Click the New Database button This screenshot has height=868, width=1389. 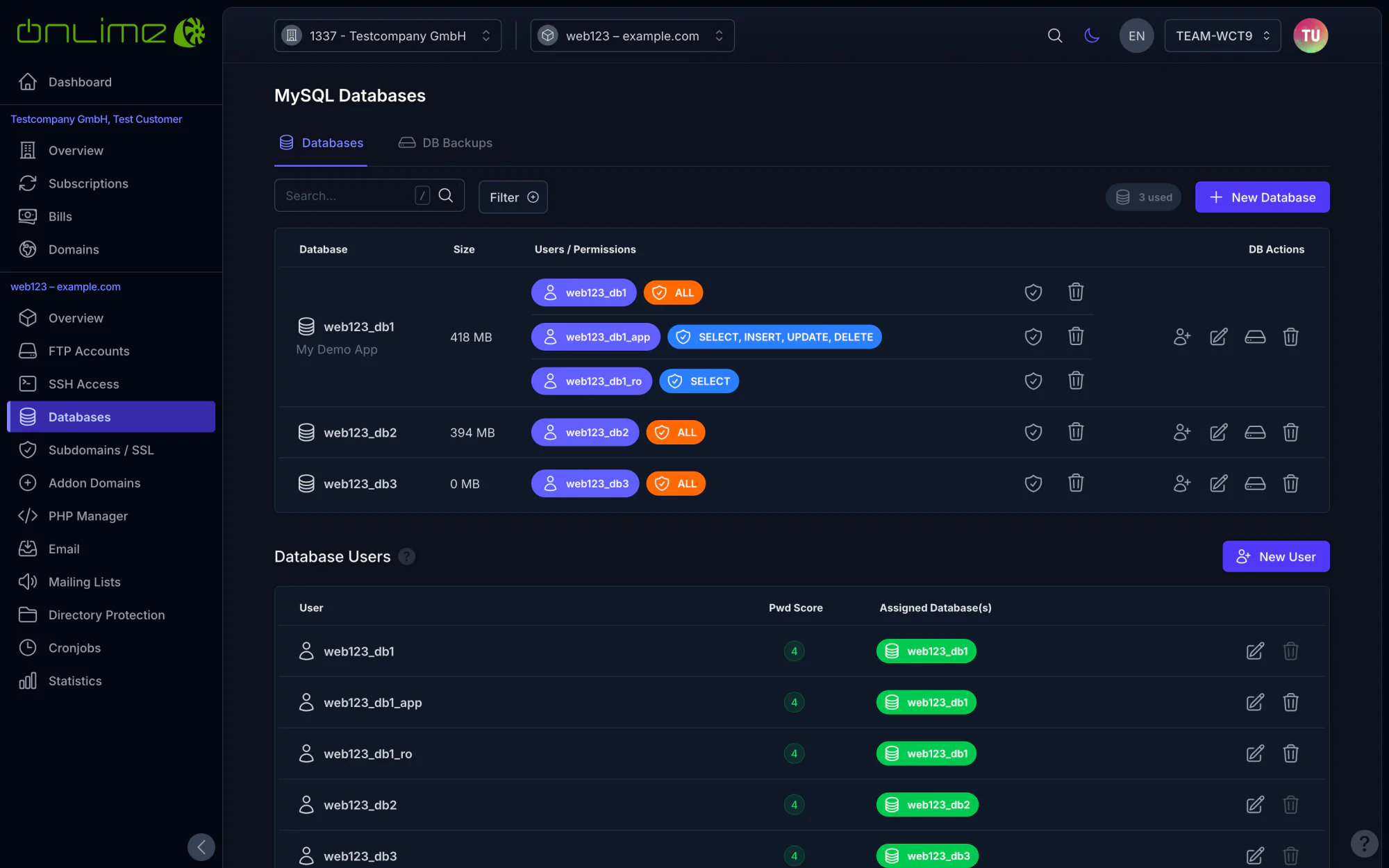1262,197
